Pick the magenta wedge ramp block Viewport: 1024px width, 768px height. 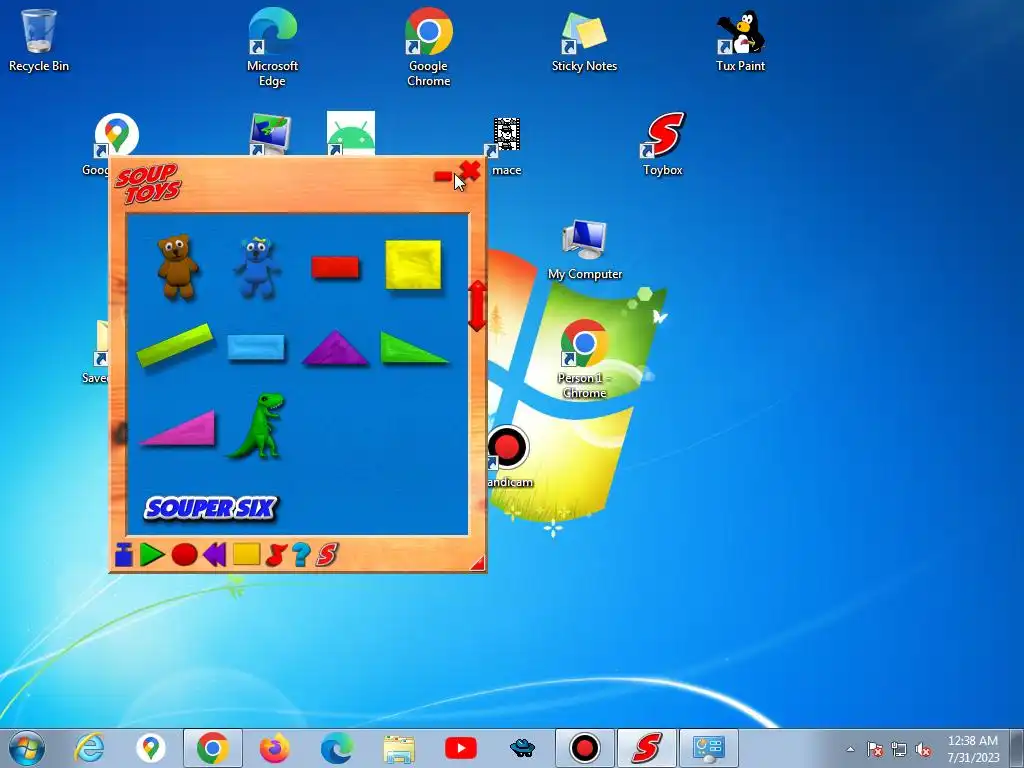(178, 428)
